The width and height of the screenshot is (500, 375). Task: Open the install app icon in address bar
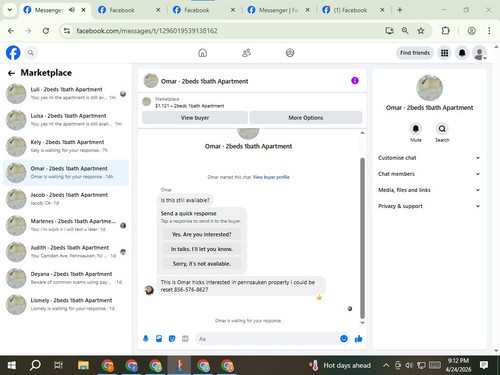pyautogui.click(x=389, y=31)
